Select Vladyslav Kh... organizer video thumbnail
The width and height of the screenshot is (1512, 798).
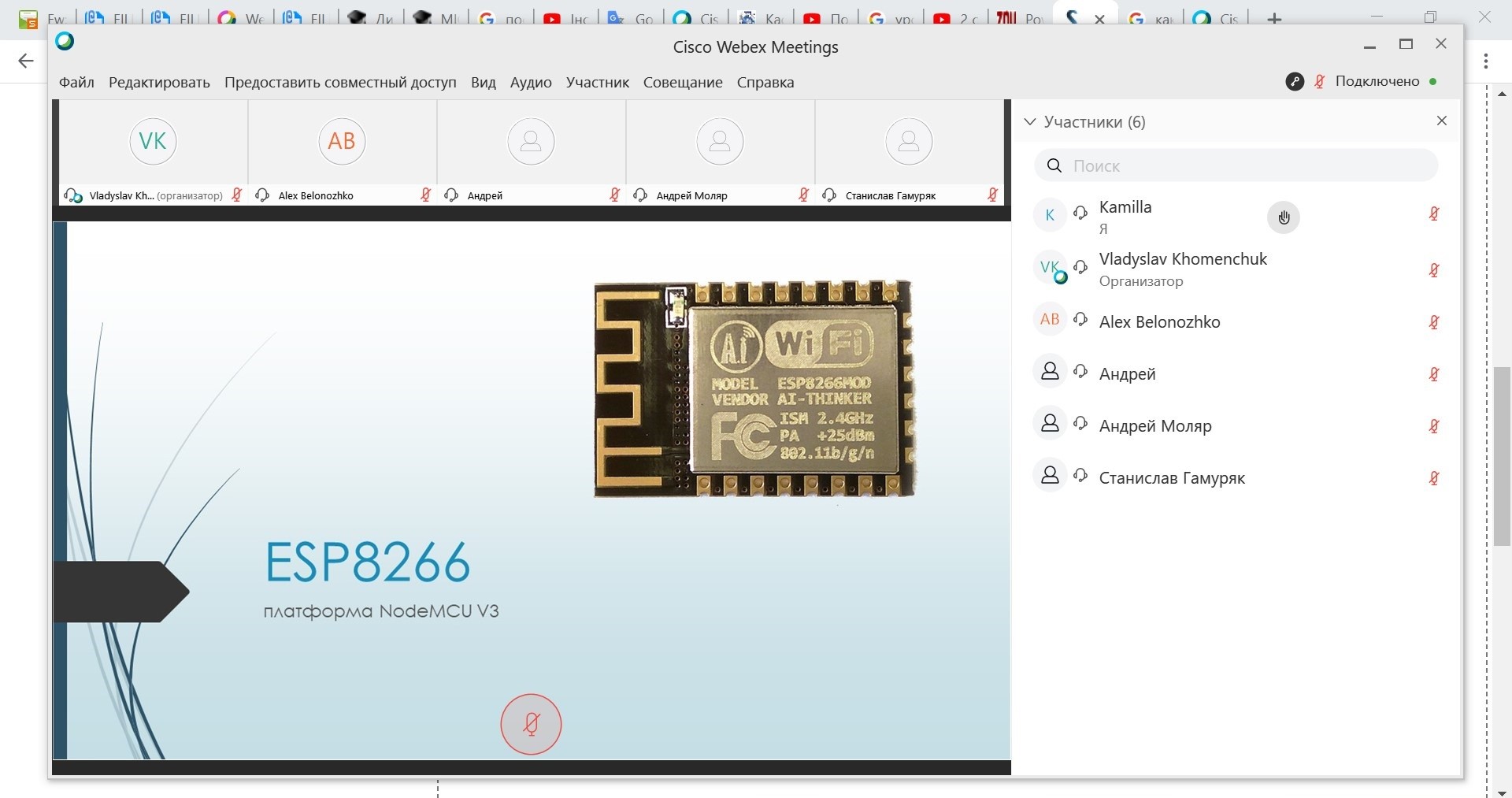point(153,153)
